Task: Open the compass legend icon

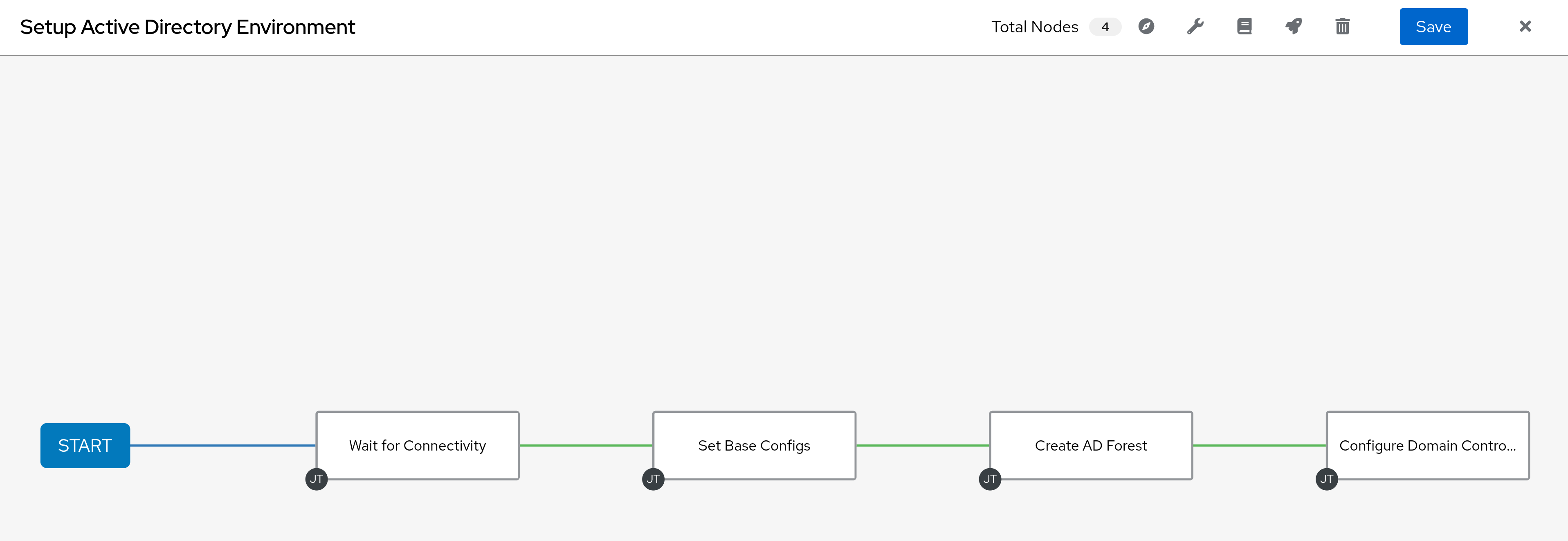Action: 1146,27
